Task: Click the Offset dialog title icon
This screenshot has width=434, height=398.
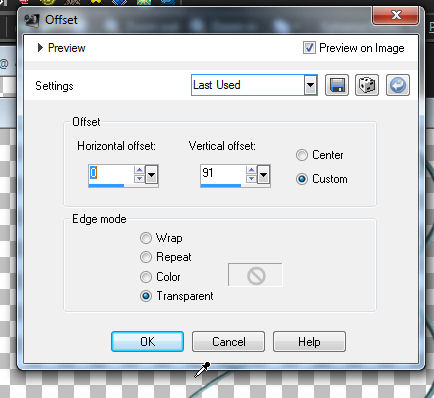Action: pyautogui.click(x=32, y=20)
